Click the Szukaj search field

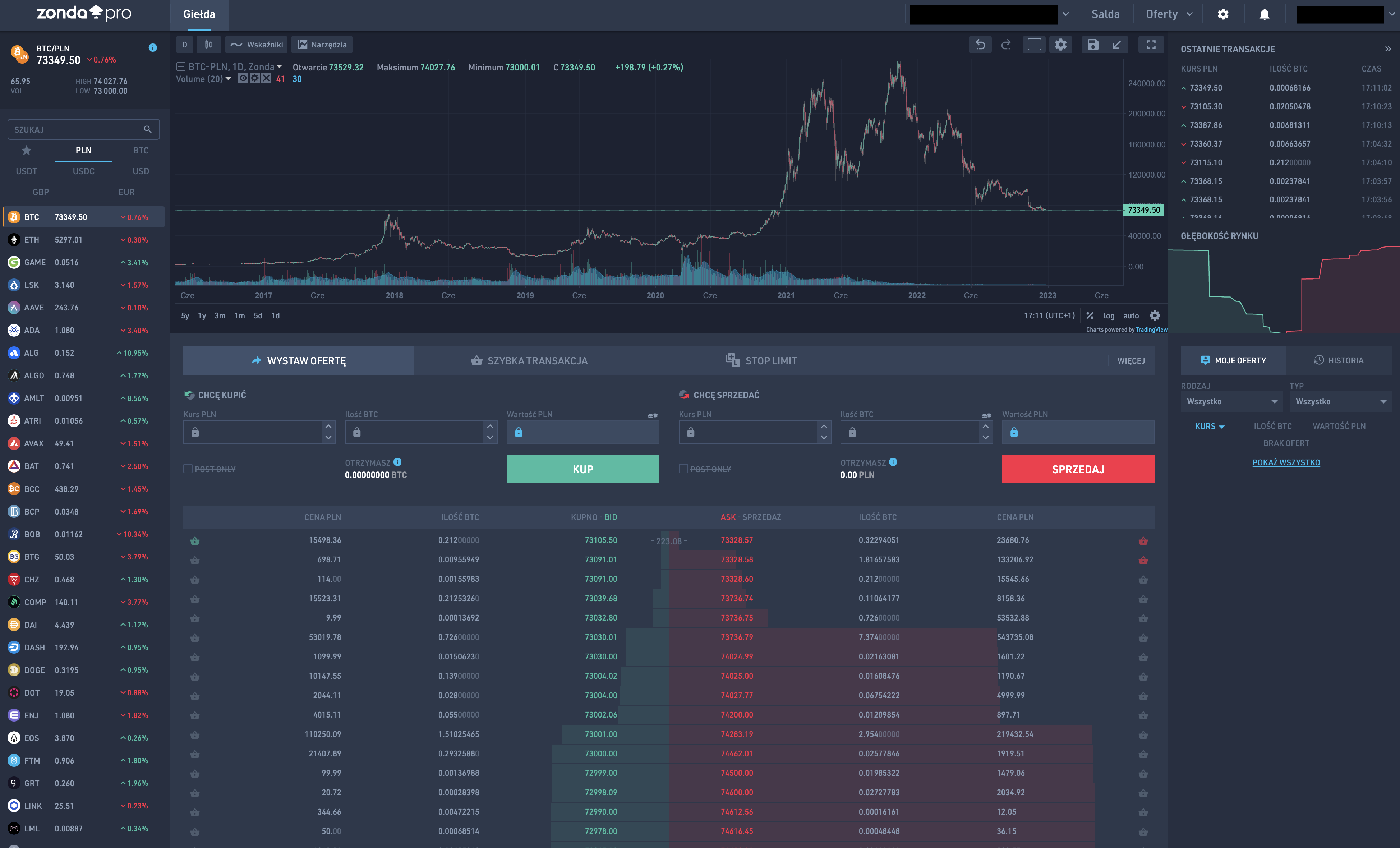tap(77, 129)
